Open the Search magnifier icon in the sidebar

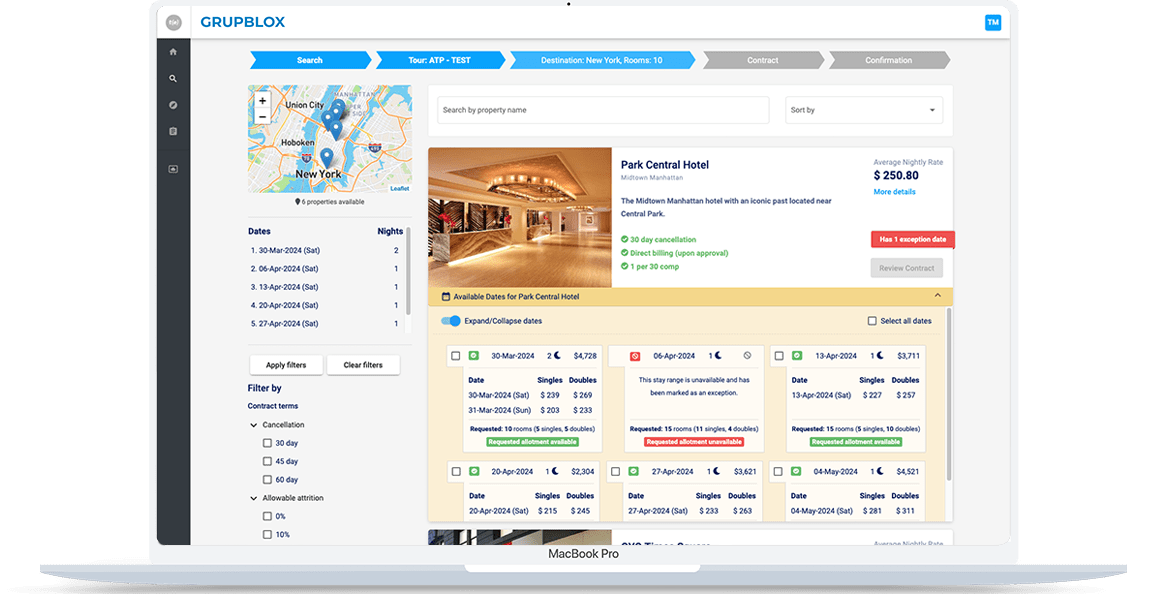coord(173,79)
